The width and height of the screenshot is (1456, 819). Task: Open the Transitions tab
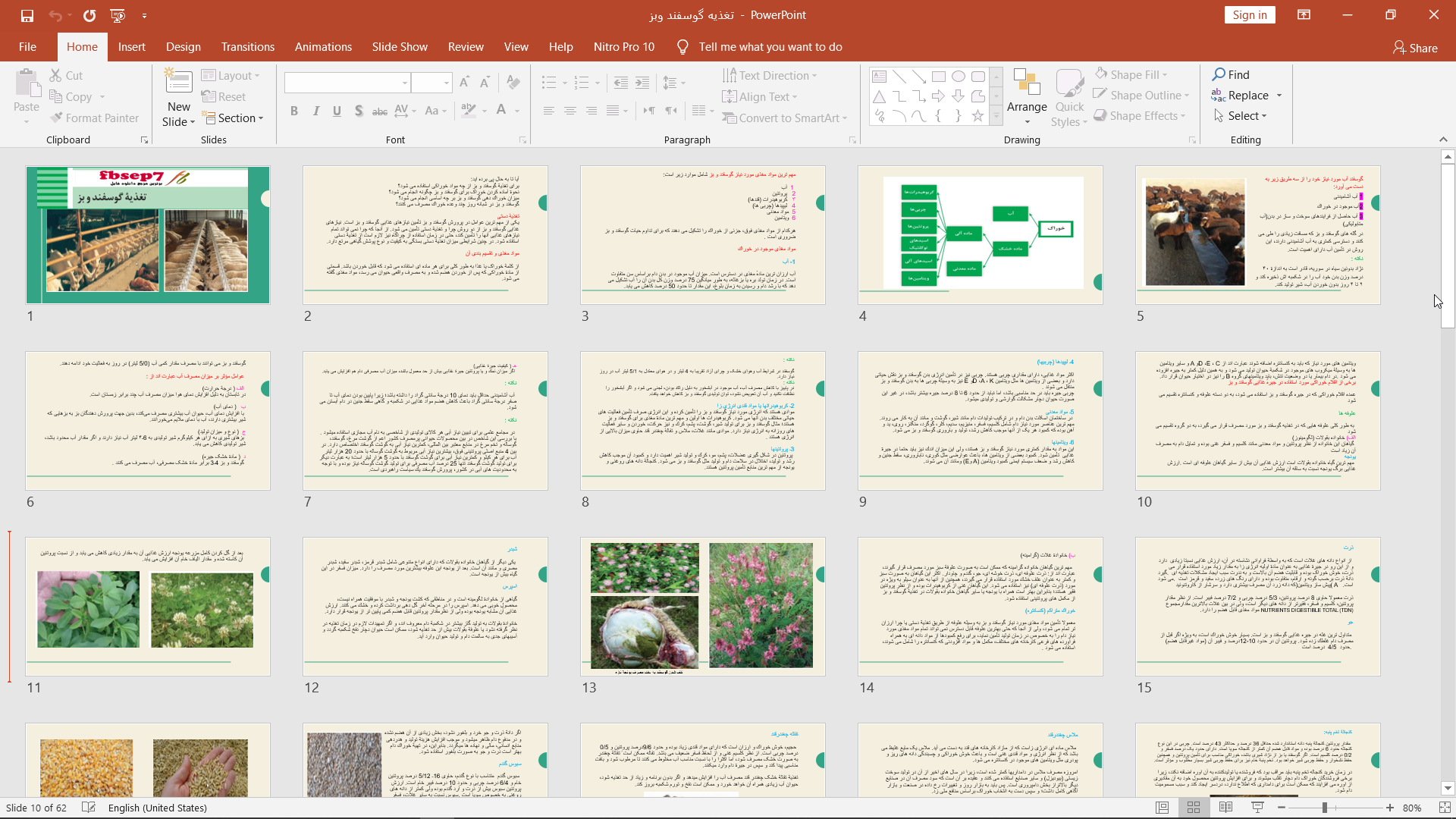[x=248, y=47]
